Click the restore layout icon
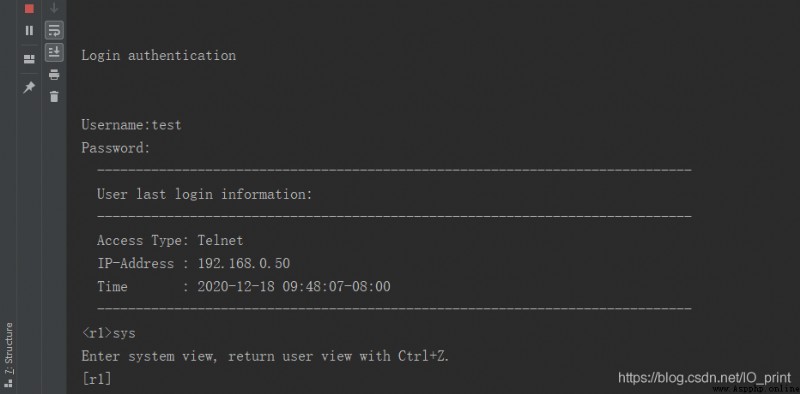The width and height of the screenshot is (800, 394). coord(29,59)
